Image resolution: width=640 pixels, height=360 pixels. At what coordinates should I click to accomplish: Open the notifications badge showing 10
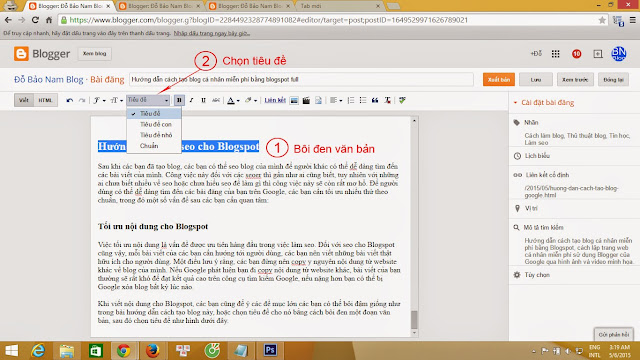[x=576, y=54]
